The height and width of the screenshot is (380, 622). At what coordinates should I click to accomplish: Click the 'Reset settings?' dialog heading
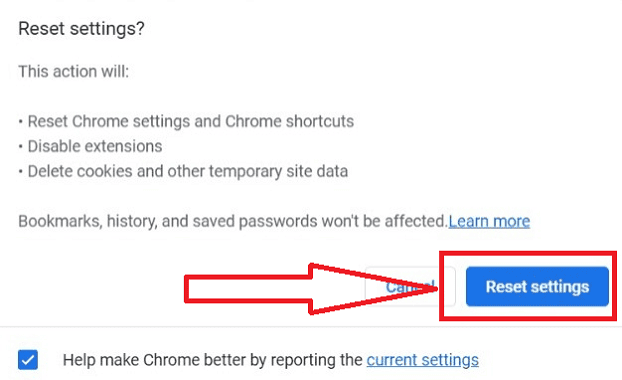pyautogui.click(x=82, y=29)
